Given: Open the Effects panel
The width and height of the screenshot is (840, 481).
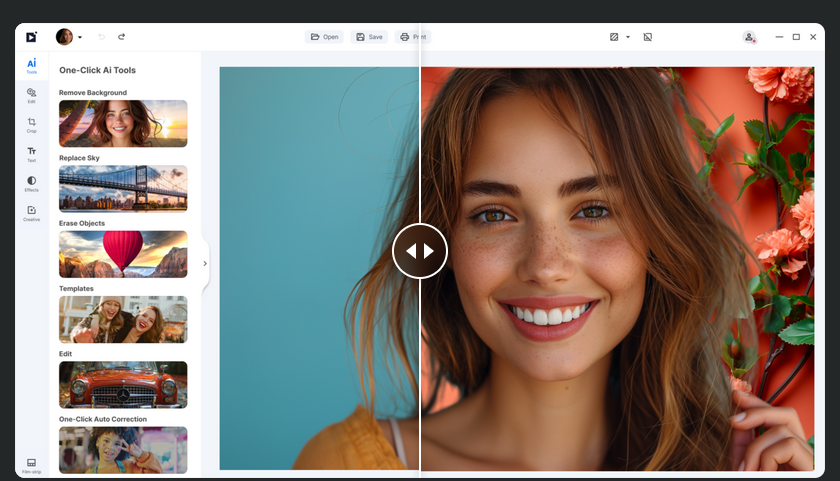Looking at the screenshot, I should (31, 183).
